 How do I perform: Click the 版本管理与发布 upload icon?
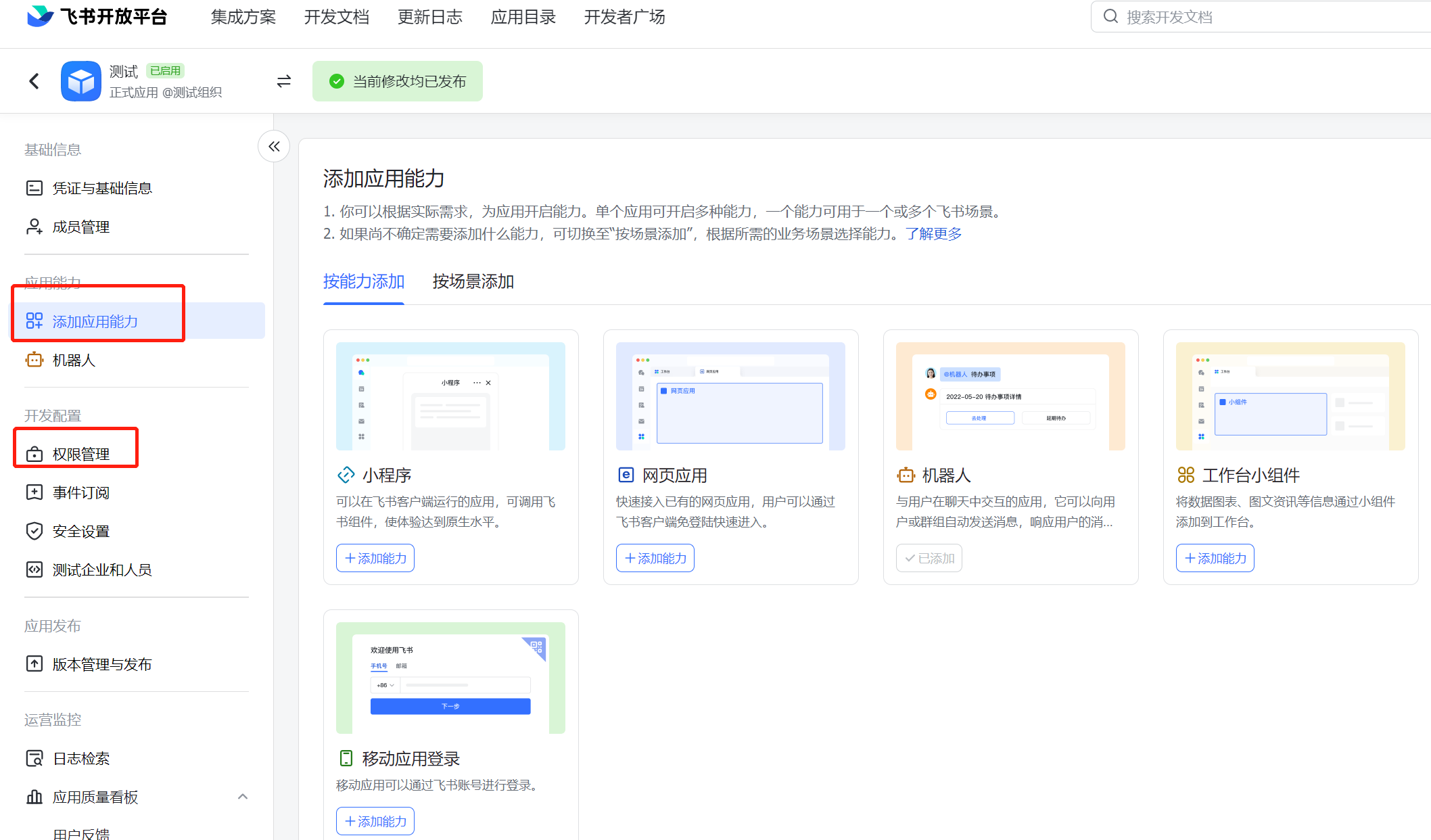(x=34, y=664)
